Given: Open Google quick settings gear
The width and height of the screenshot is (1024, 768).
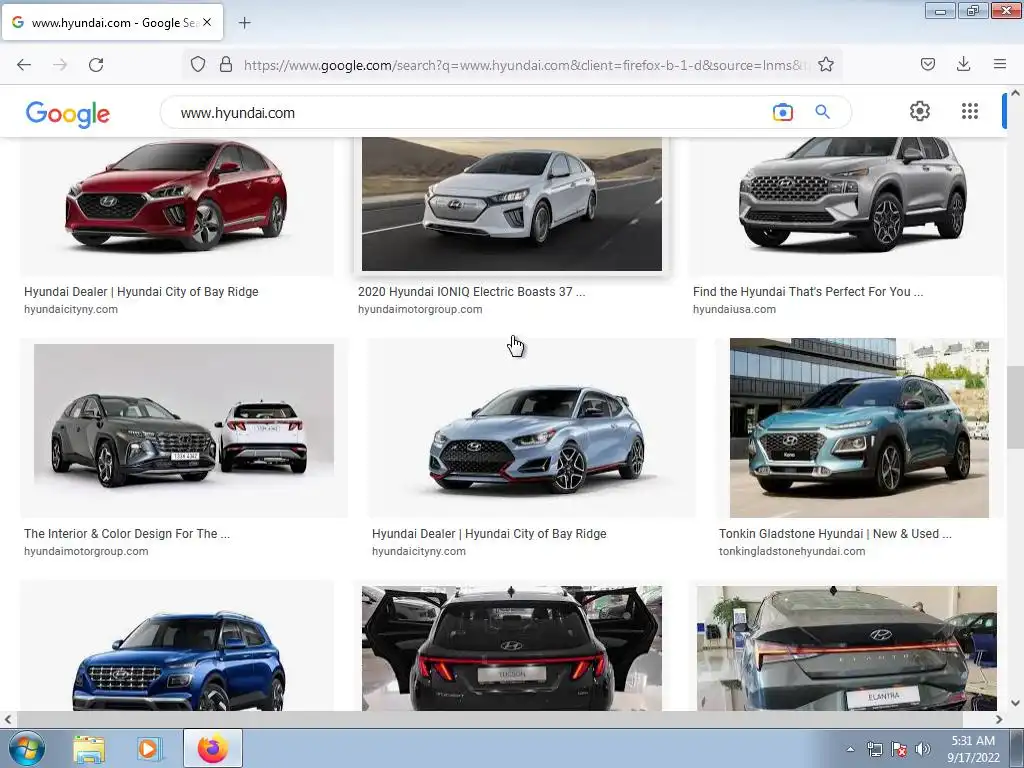Looking at the screenshot, I should click(x=920, y=111).
